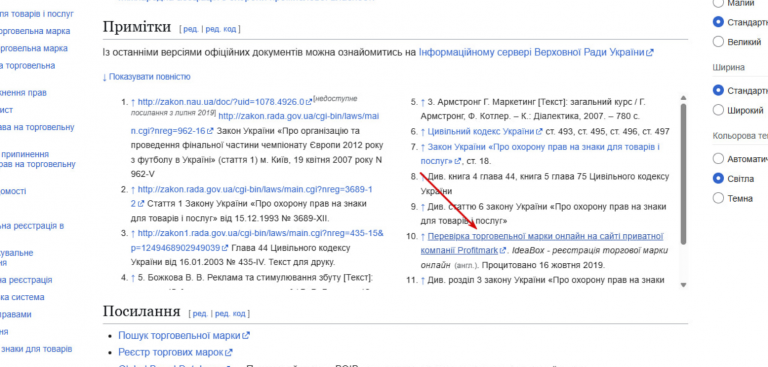Viewport: 768px width, 367px height.
Task: Go to sidebar item 'ва на торговельну'
Action: 37,127
